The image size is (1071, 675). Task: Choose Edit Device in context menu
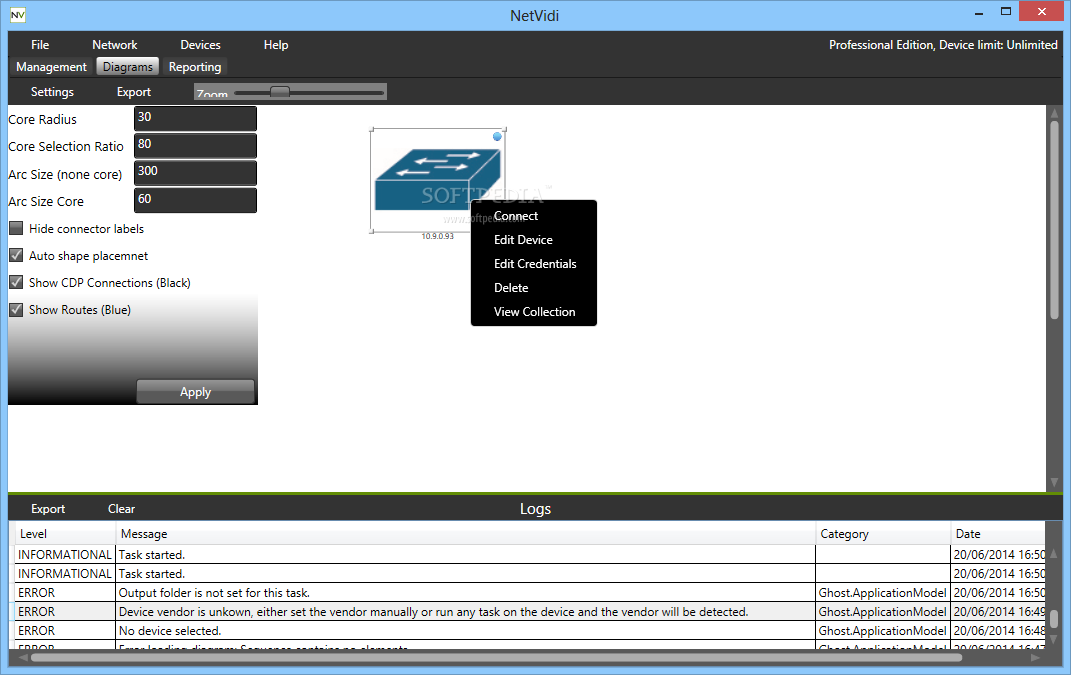coord(523,240)
